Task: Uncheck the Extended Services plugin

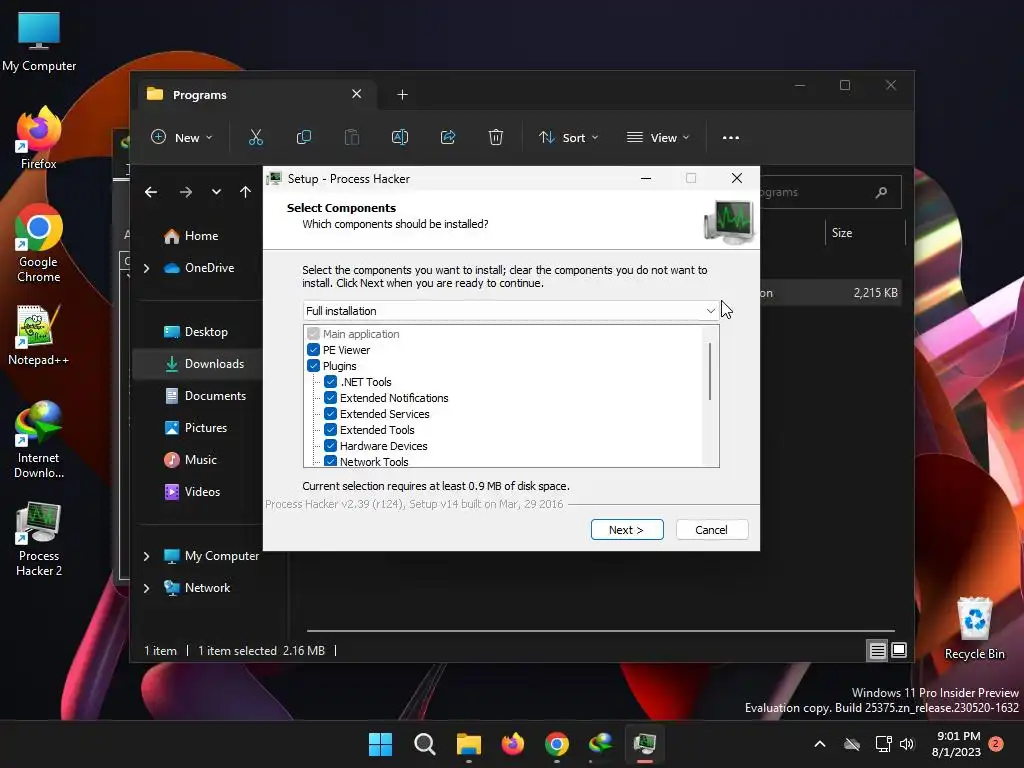Action: 330,414
